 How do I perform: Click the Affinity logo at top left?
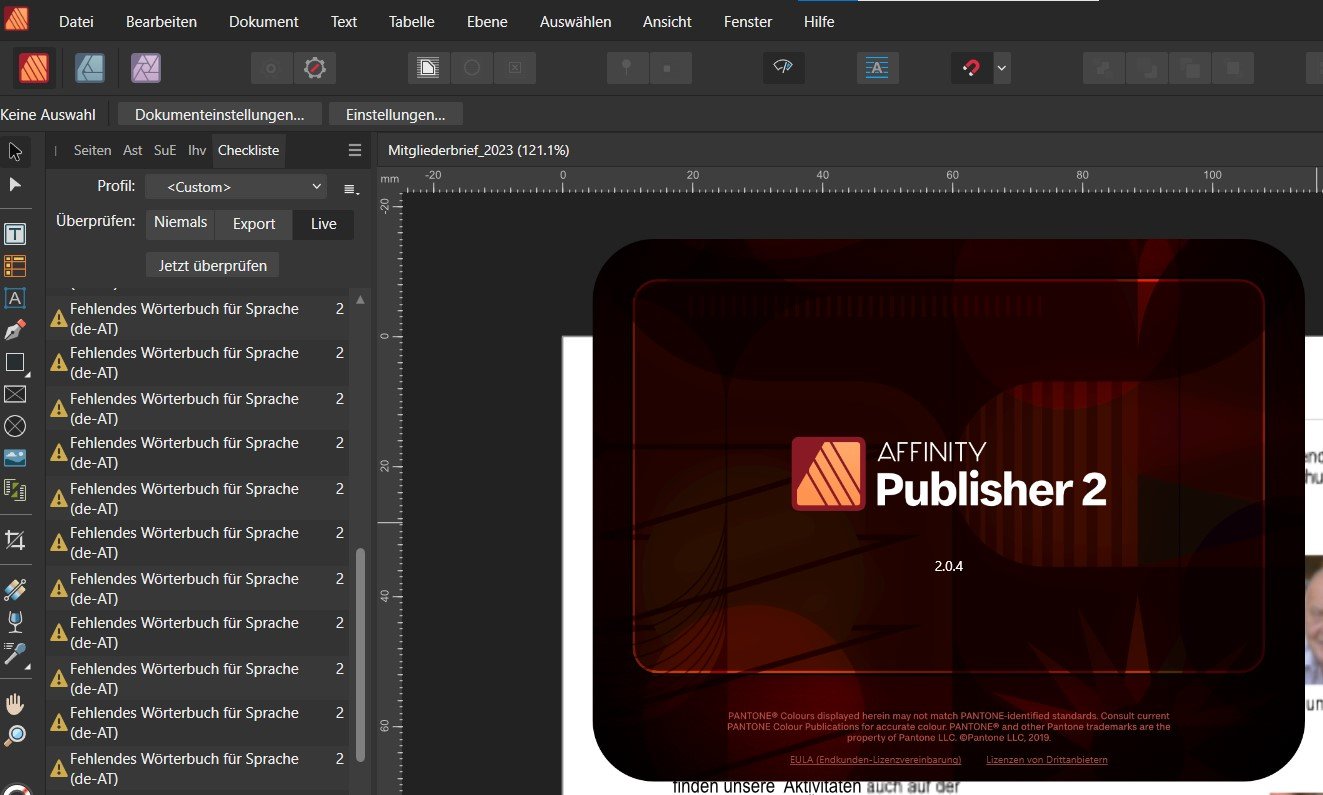(17, 20)
